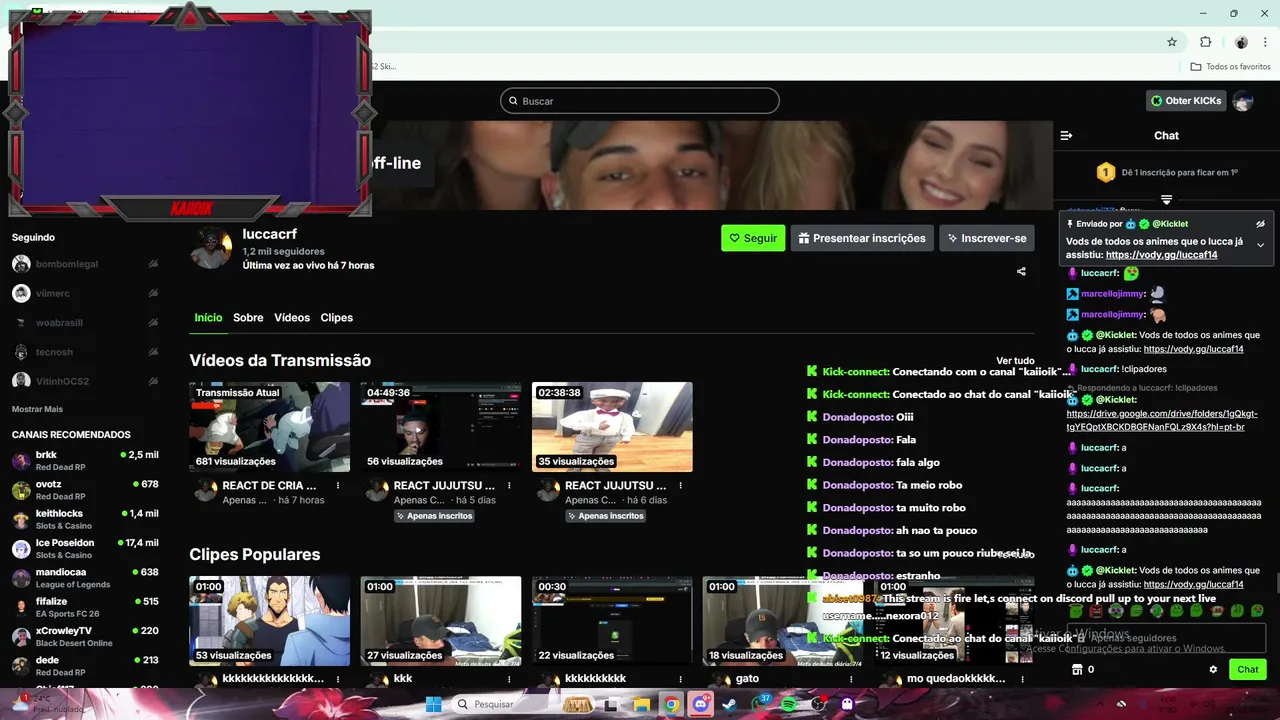Toggle notifications icon beside tecnosh

153,352
